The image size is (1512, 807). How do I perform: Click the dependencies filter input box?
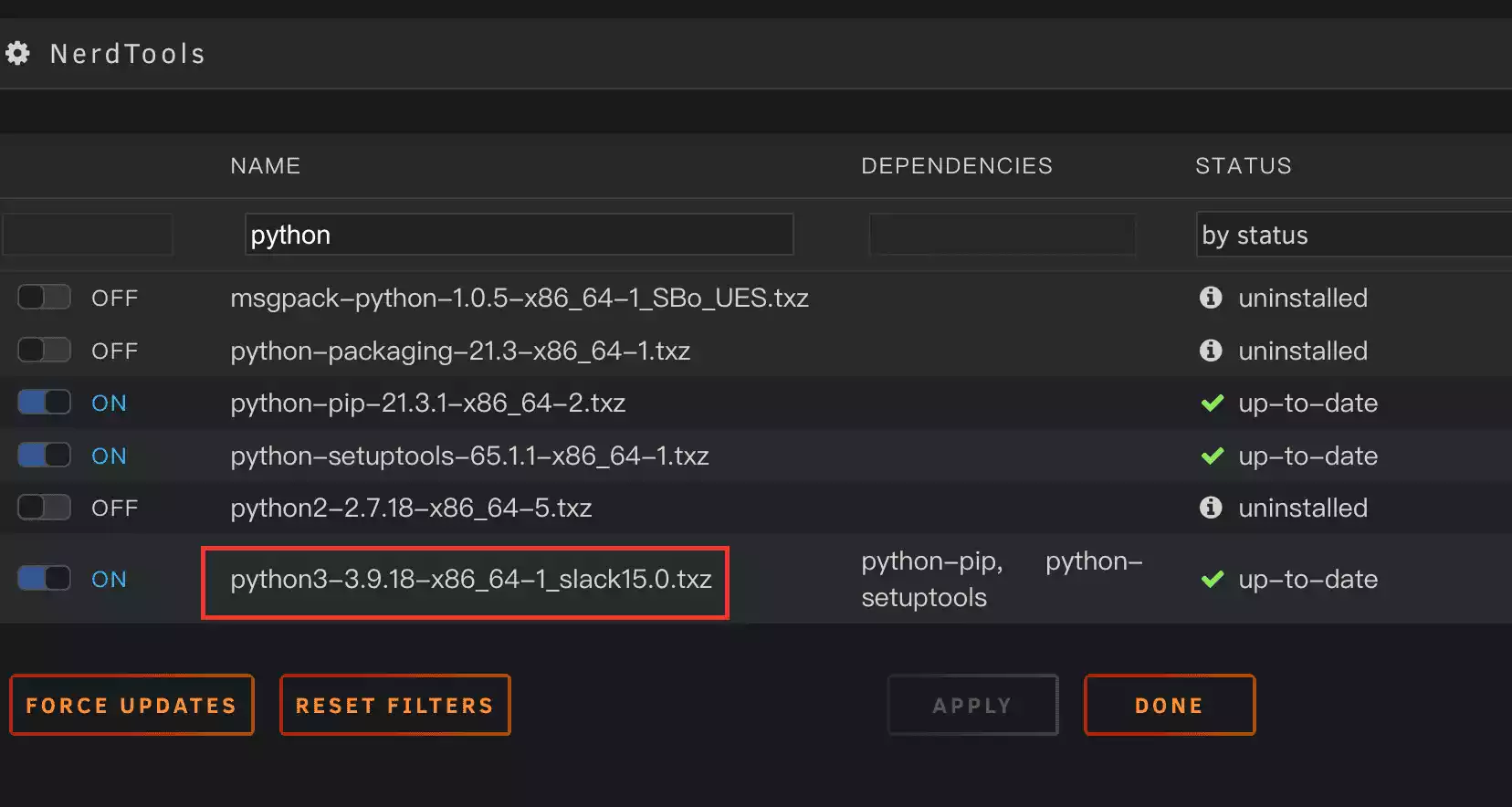[x=1002, y=236]
